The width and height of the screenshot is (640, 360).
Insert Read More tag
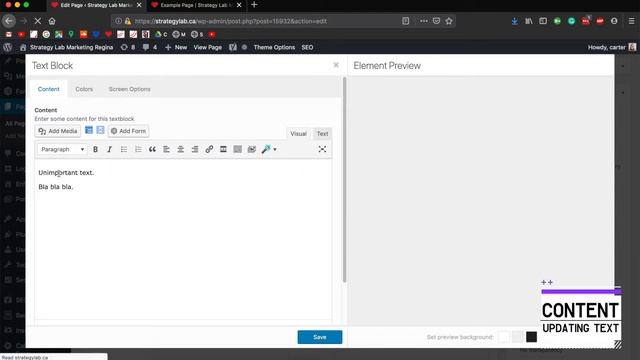coord(223,149)
